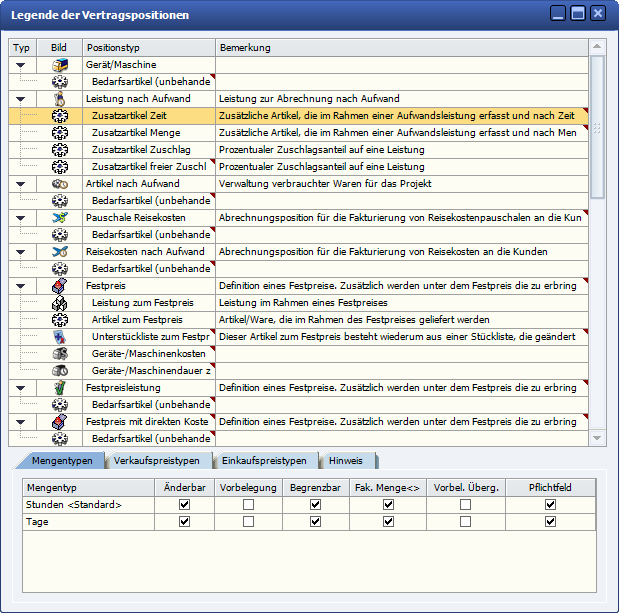The height and width of the screenshot is (613, 619).
Task: Click the Bemerkung column header
Action: (400, 47)
